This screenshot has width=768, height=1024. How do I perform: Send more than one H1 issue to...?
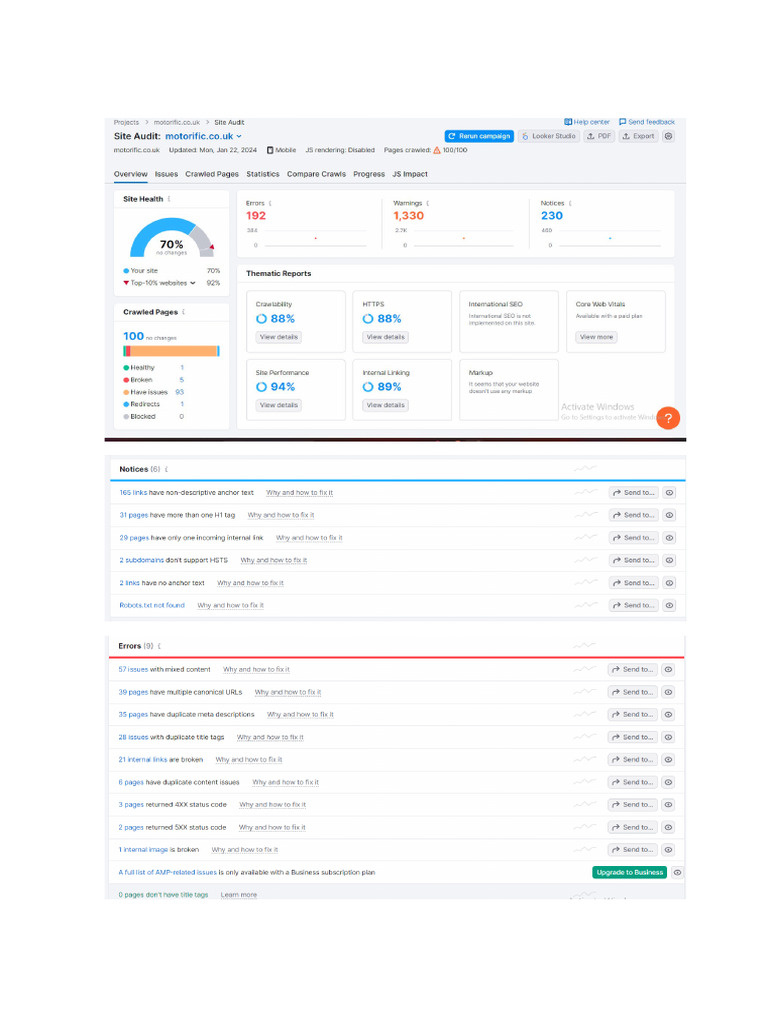coord(633,515)
